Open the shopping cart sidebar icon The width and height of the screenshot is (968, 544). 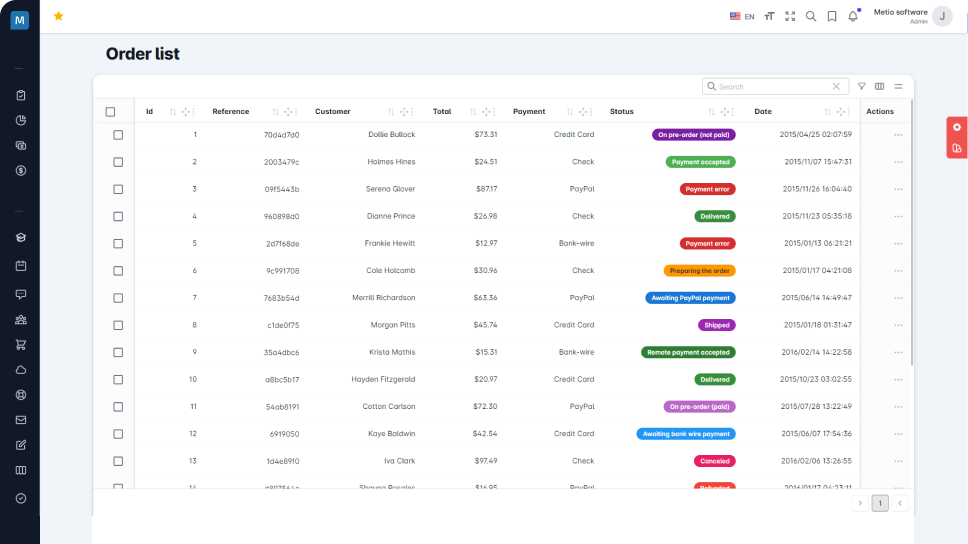coord(21,345)
